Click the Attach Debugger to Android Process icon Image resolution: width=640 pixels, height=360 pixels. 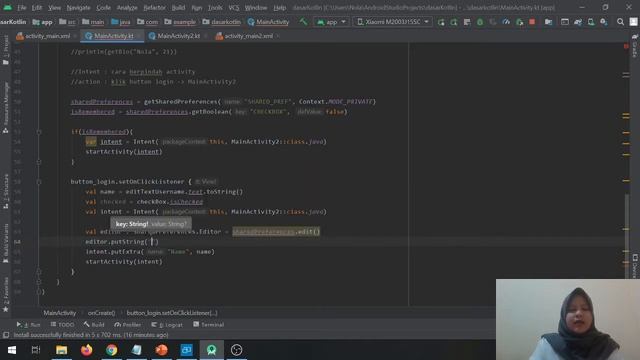519,22
